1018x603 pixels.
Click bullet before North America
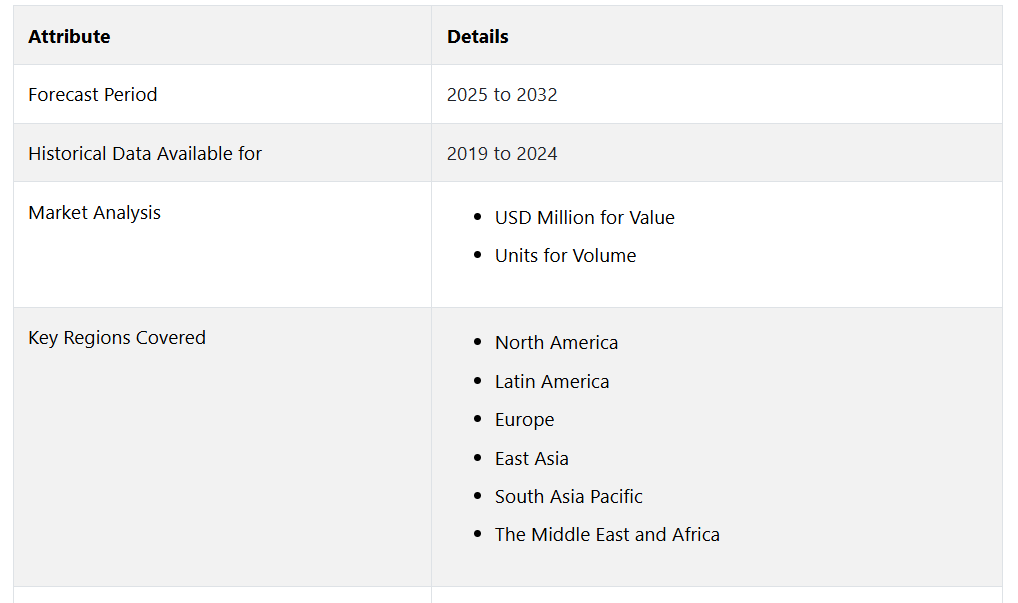pos(478,343)
